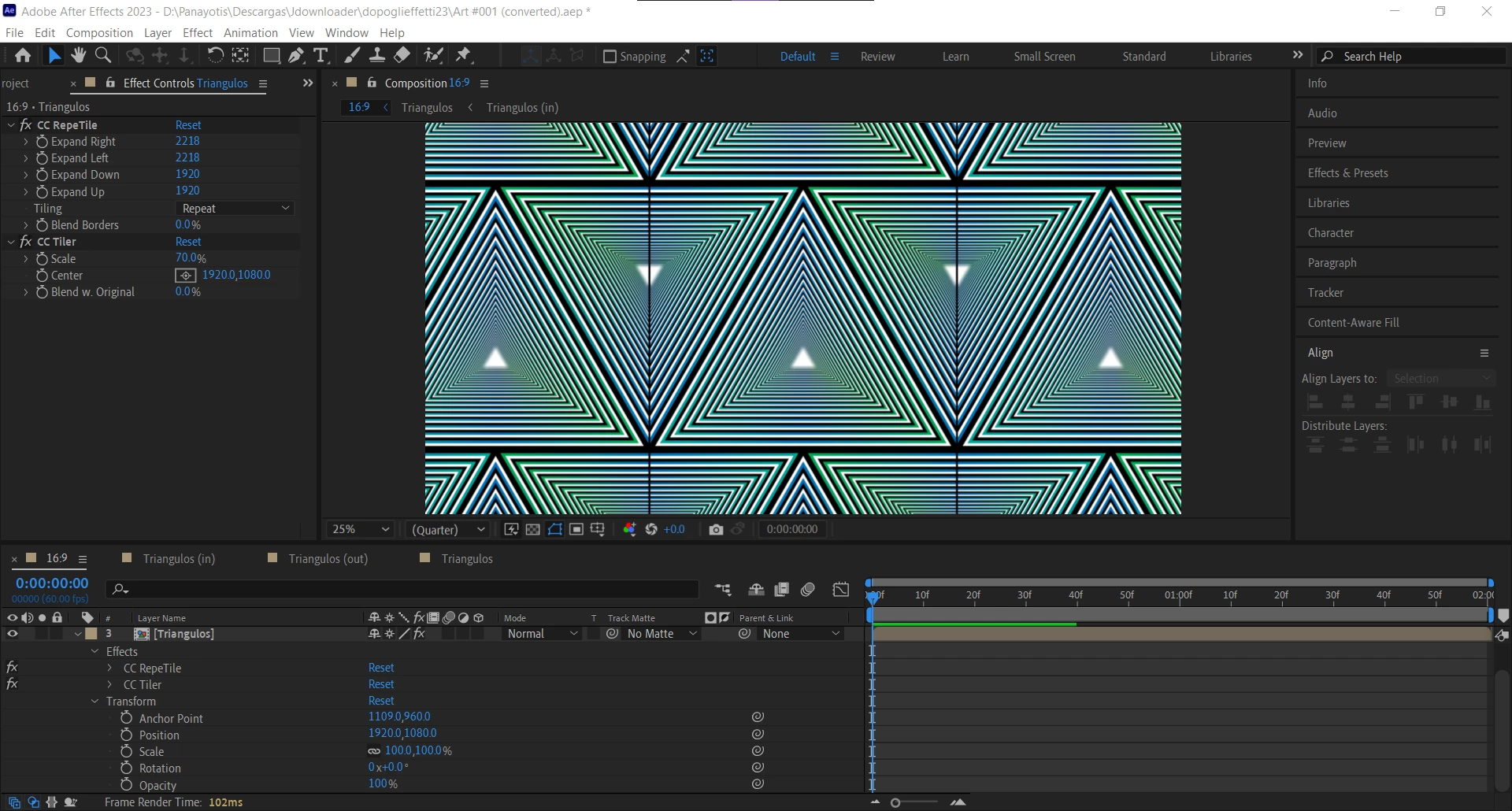Viewport: 1512px width, 811px height.
Task: Toggle Blend Borders stopwatch
Action: tap(43, 225)
